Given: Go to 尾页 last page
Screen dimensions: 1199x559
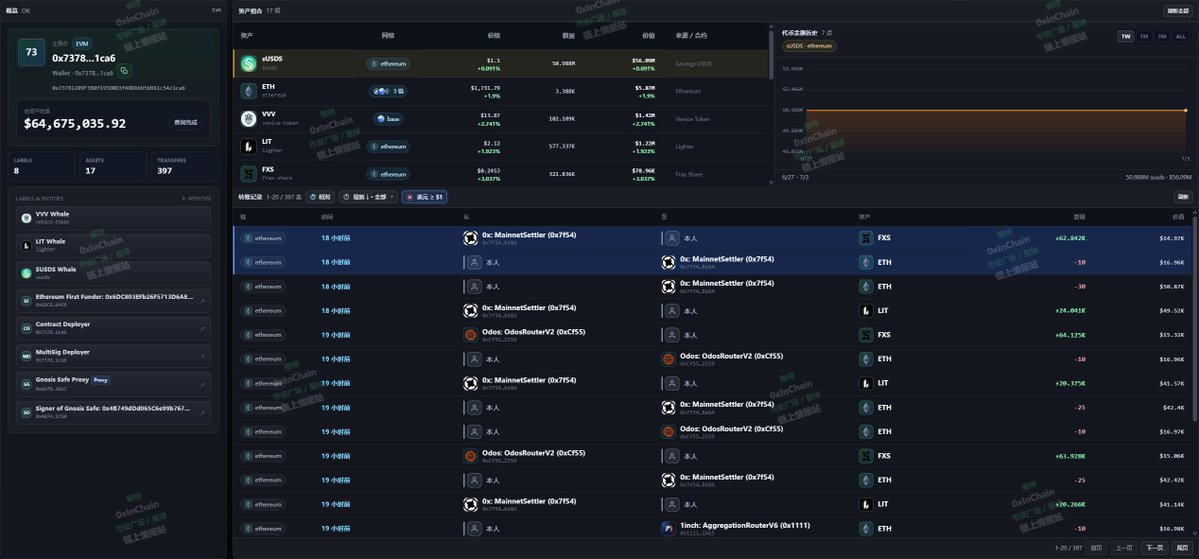Looking at the screenshot, I should coord(1181,548).
